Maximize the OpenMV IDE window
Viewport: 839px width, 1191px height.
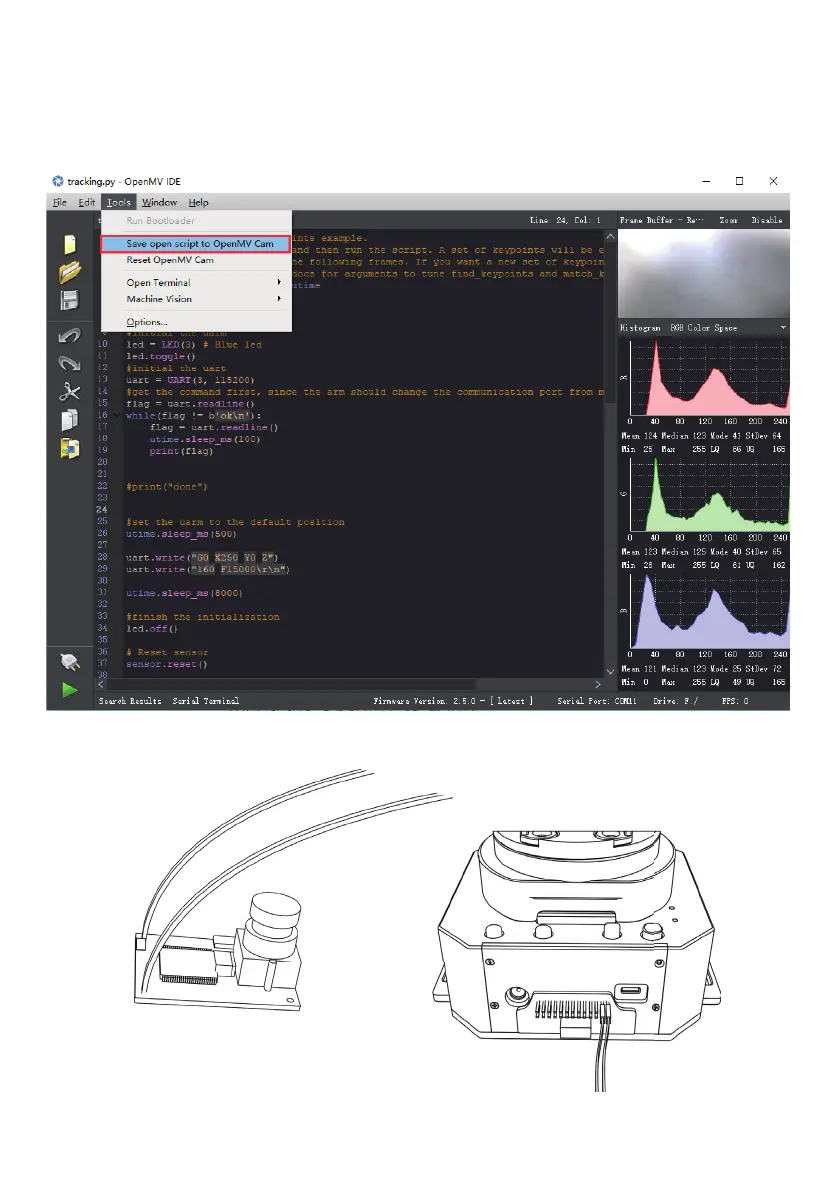point(740,181)
